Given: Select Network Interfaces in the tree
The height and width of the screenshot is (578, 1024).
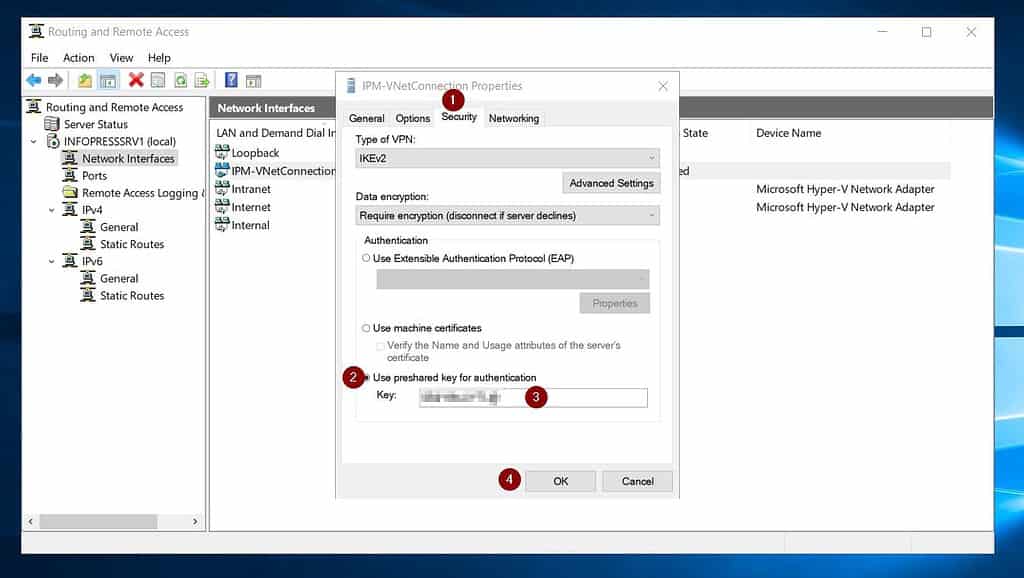Looking at the screenshot, I should coord(128,158).
